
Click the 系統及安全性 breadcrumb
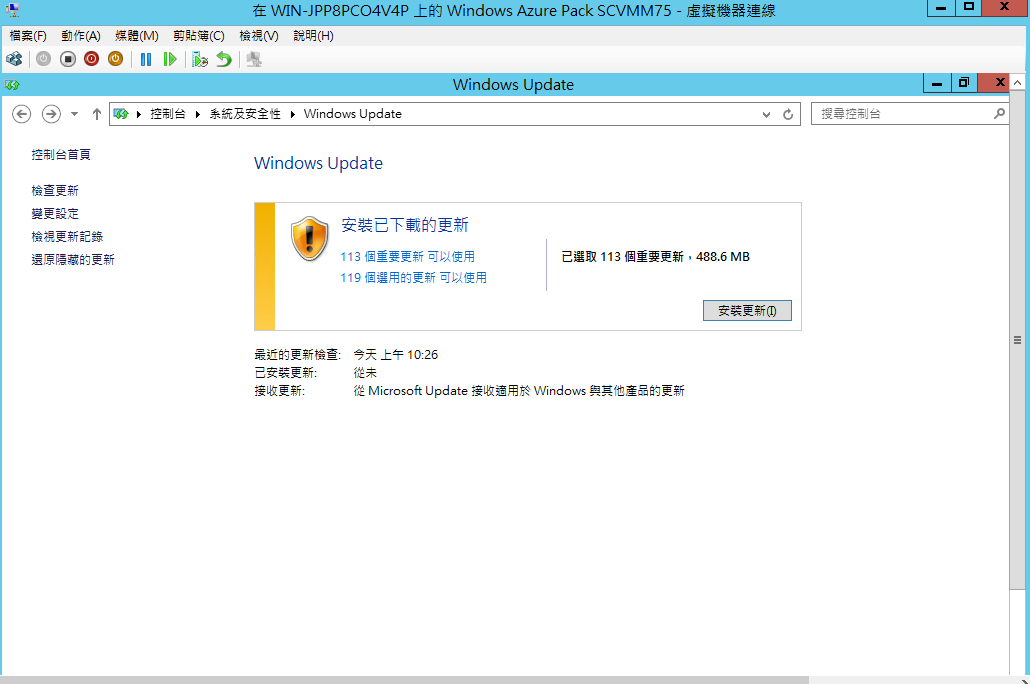(x=245, y=114)
